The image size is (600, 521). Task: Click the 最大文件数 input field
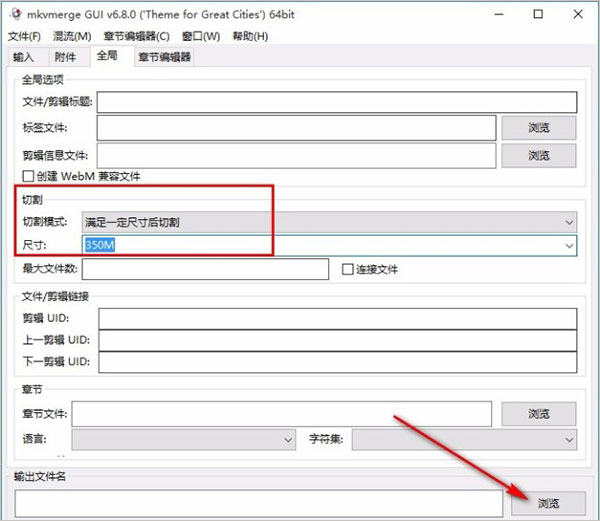tap(205, 269)
